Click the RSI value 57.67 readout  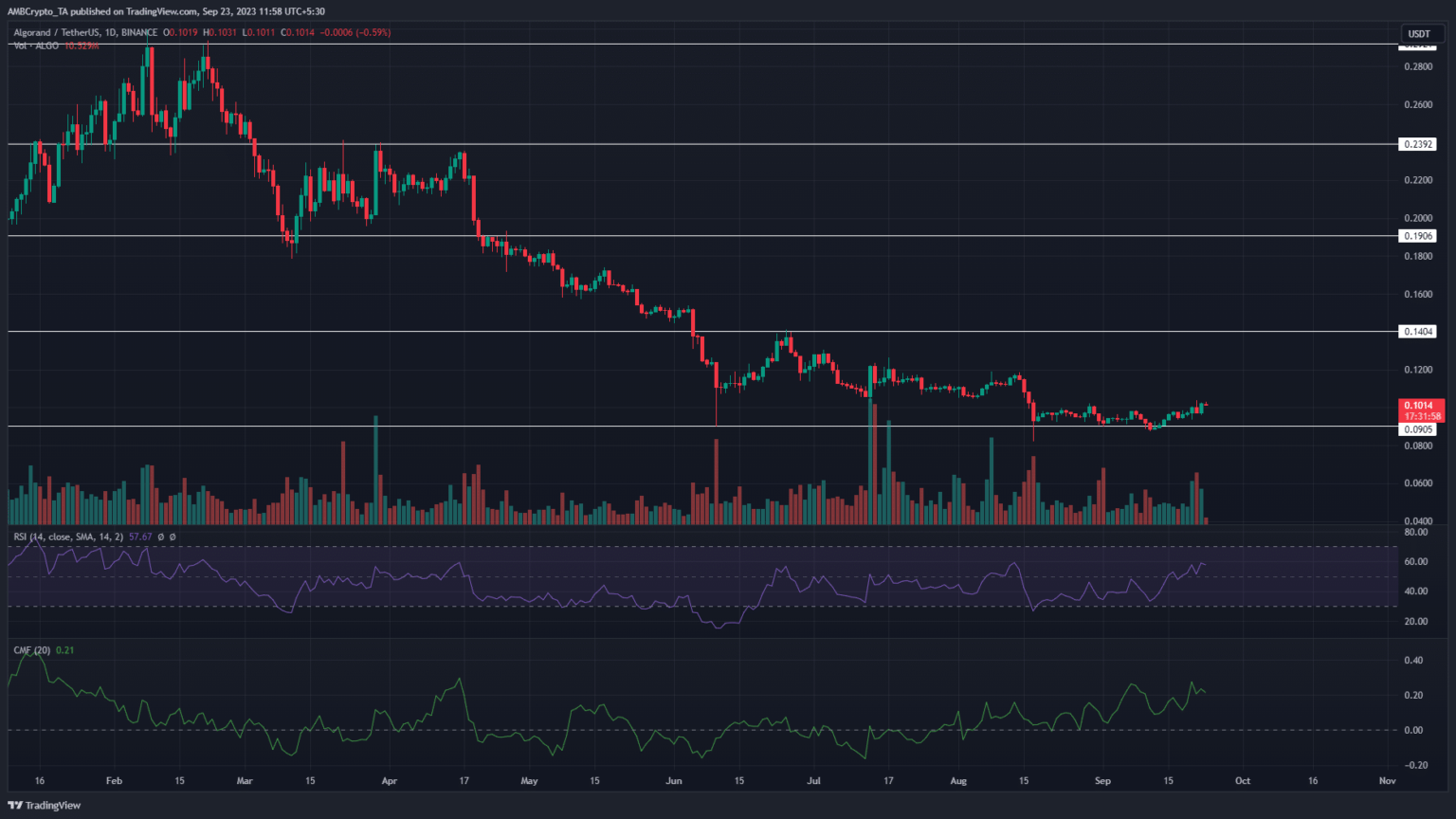[140, 537]
